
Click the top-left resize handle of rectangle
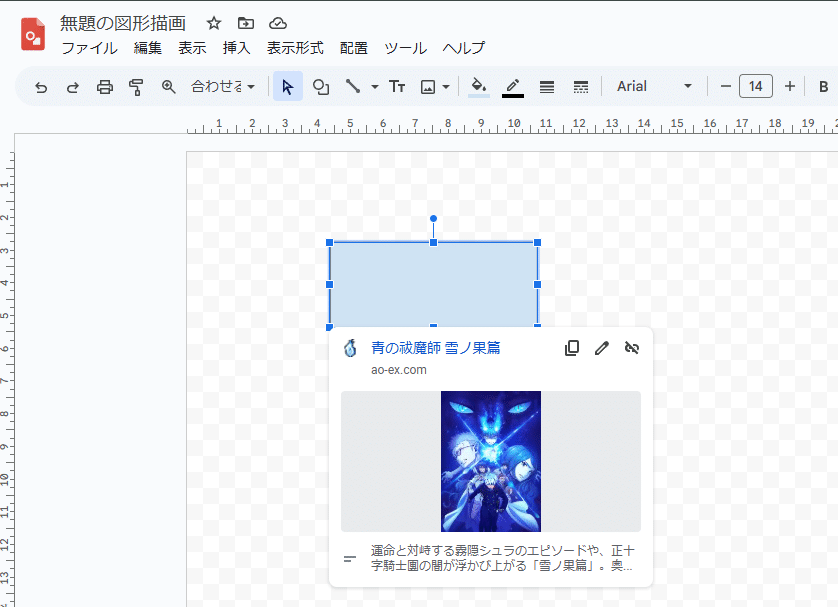tap(330, 243)
